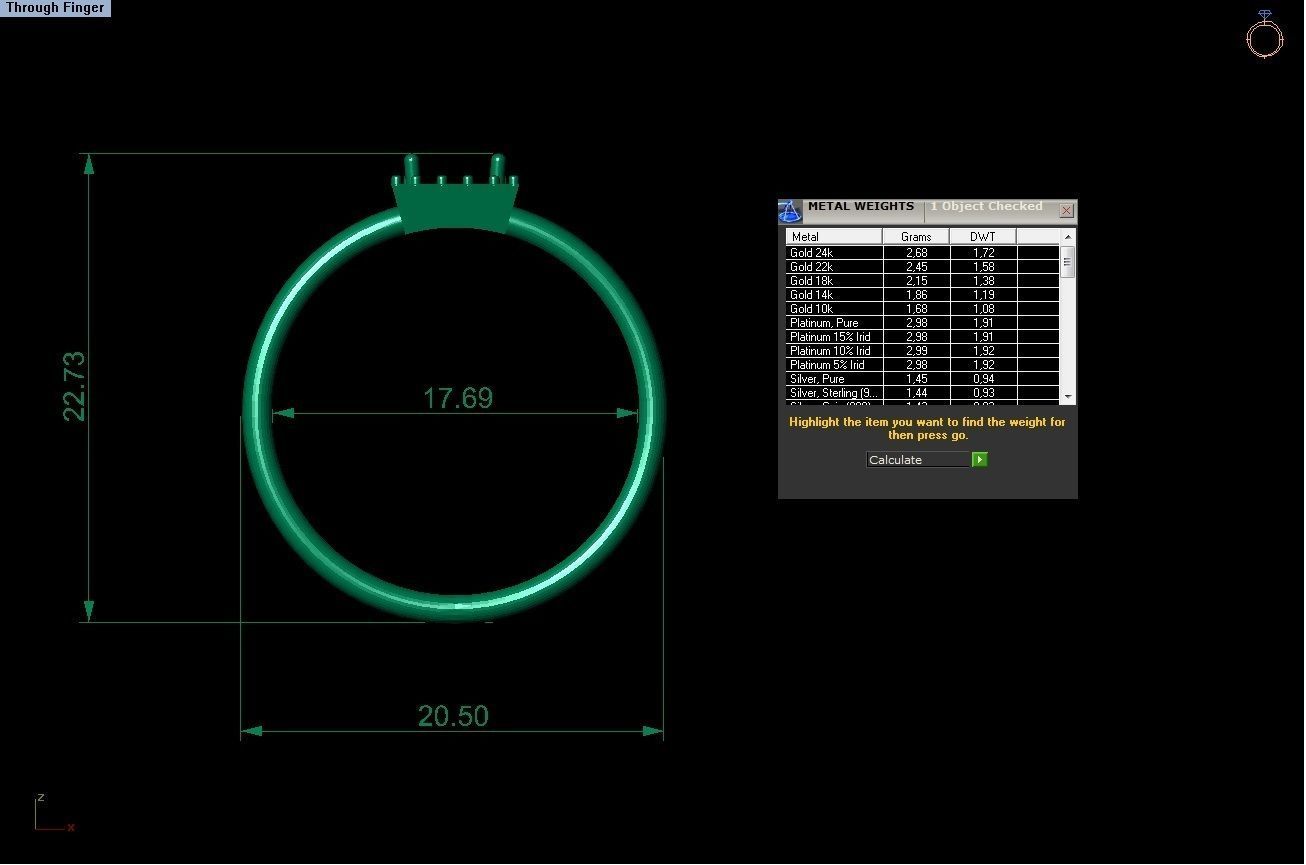The height and width of the screenshot is (865, 1306).
Task: Select the Platinum 15% Irid row
Action: 922,337
